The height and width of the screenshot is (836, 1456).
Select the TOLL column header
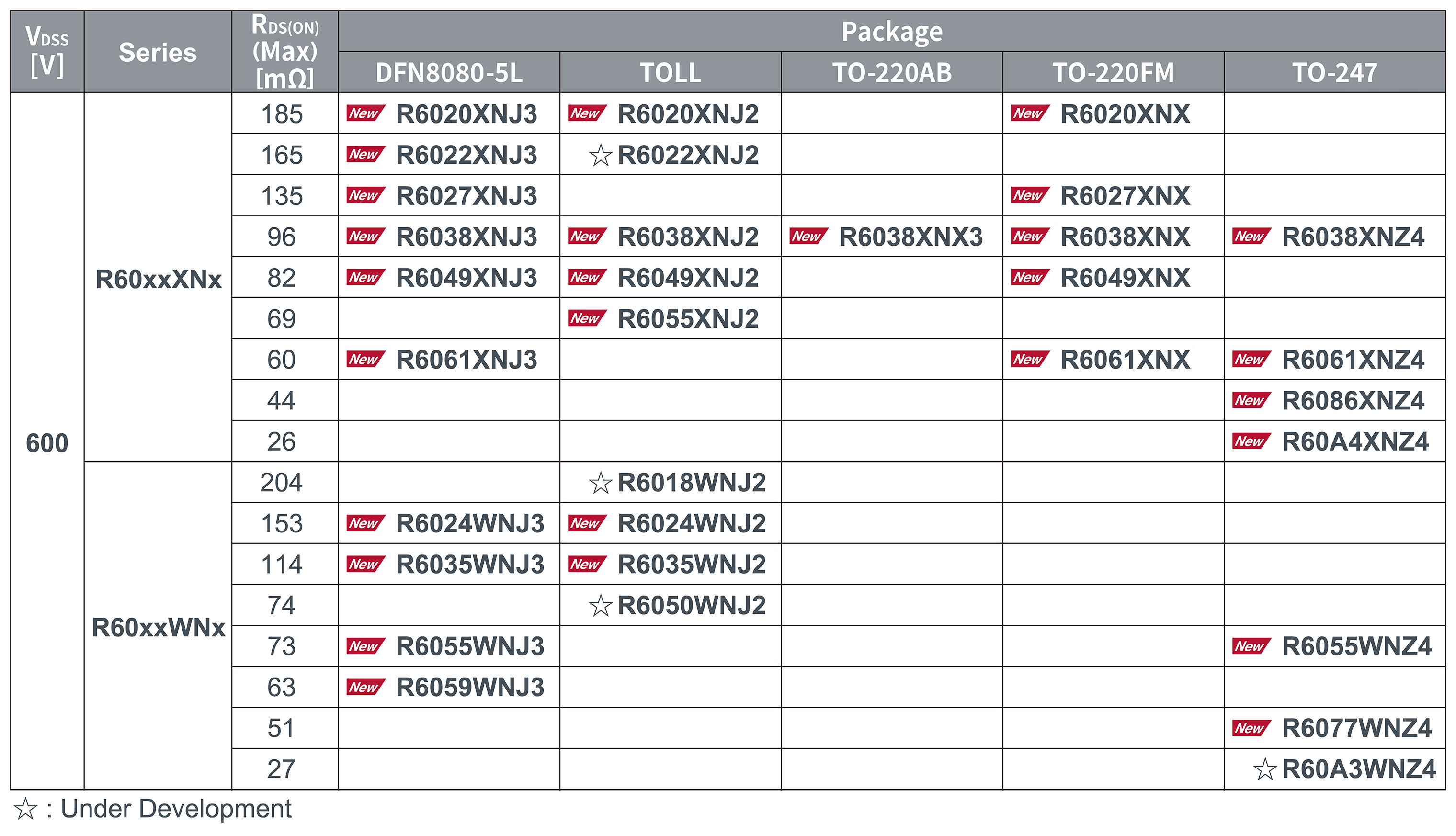pyautogui.click(x=671, y=72)
